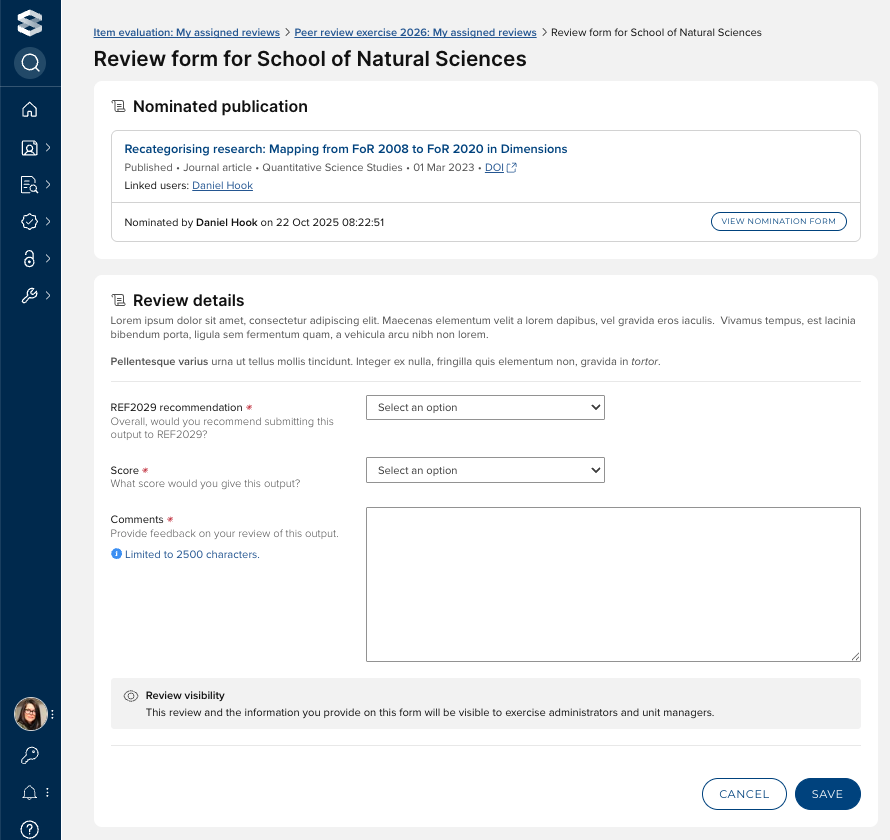Click the key icon in the sidebar
The image size is (890, 840).
click(x=30, y=755)
